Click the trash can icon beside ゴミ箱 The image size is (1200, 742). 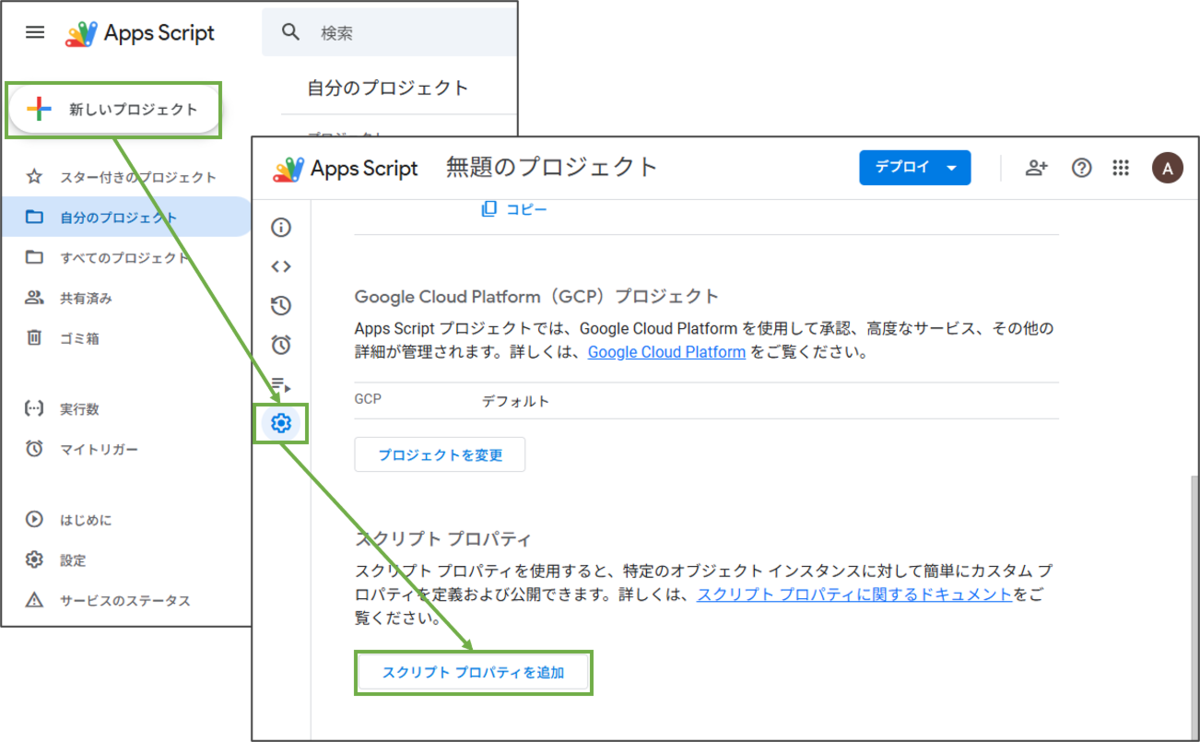pyautogui.click(x=35, y=338)
